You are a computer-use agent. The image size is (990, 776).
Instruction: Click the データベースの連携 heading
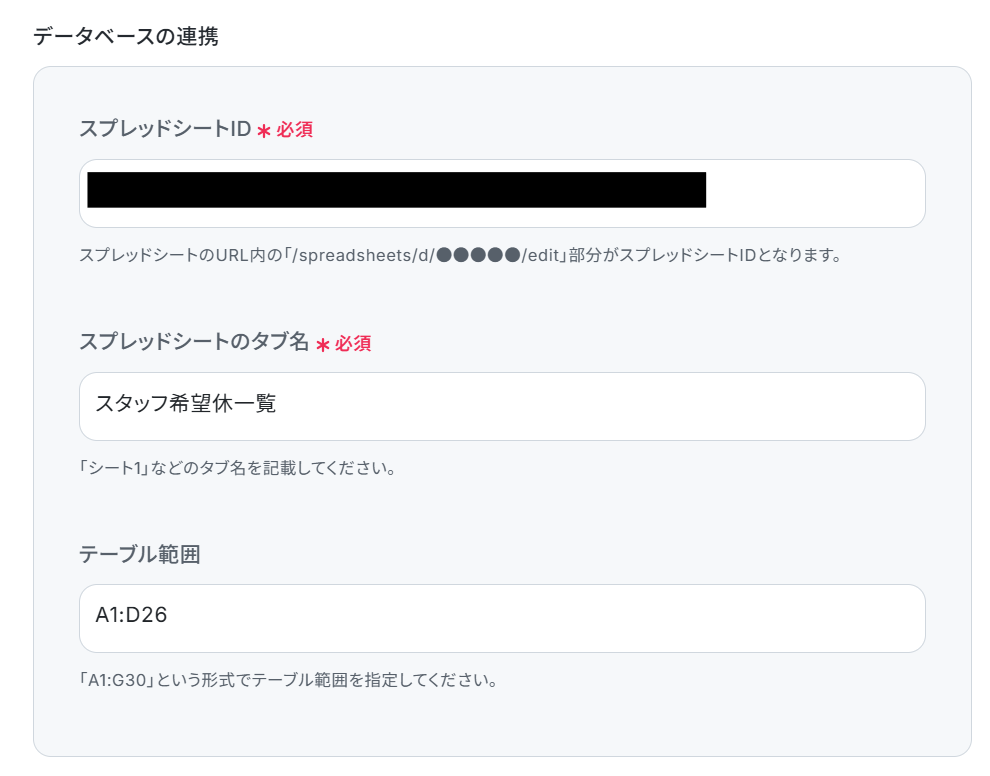click(126, 36)
